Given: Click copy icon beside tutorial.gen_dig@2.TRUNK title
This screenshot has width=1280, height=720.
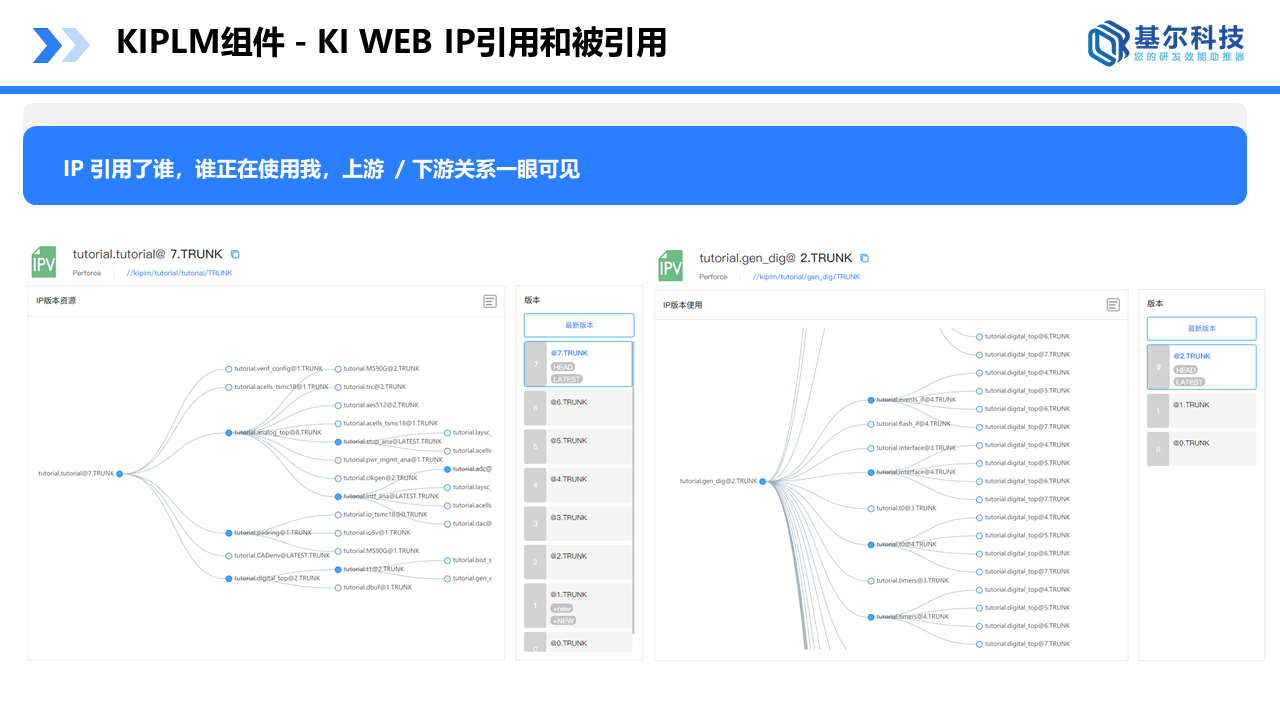Looking at the screenshot, I should 864,257.
